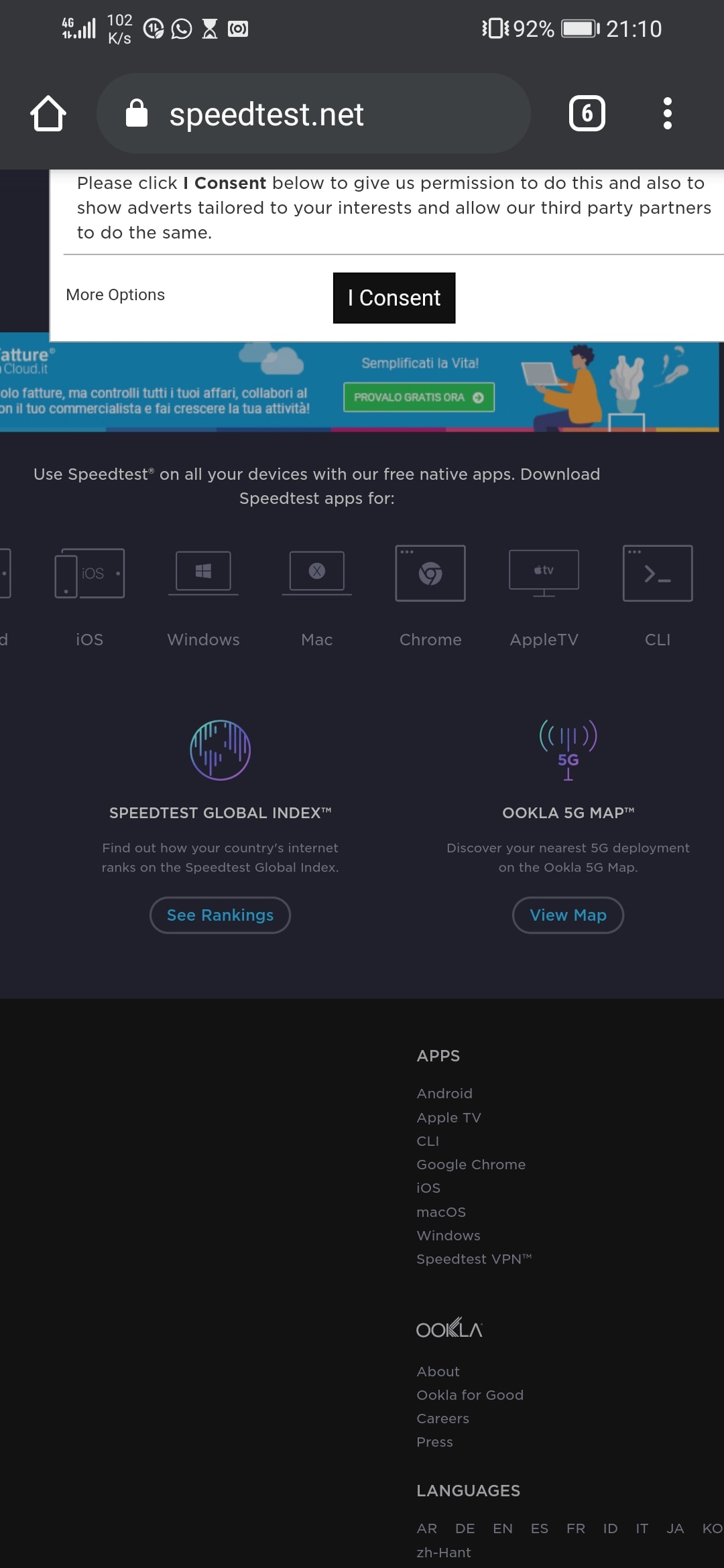The height and width of the screenshot is (1568, 724).
Task: Switch language to FR
Action: point(576,1528)
